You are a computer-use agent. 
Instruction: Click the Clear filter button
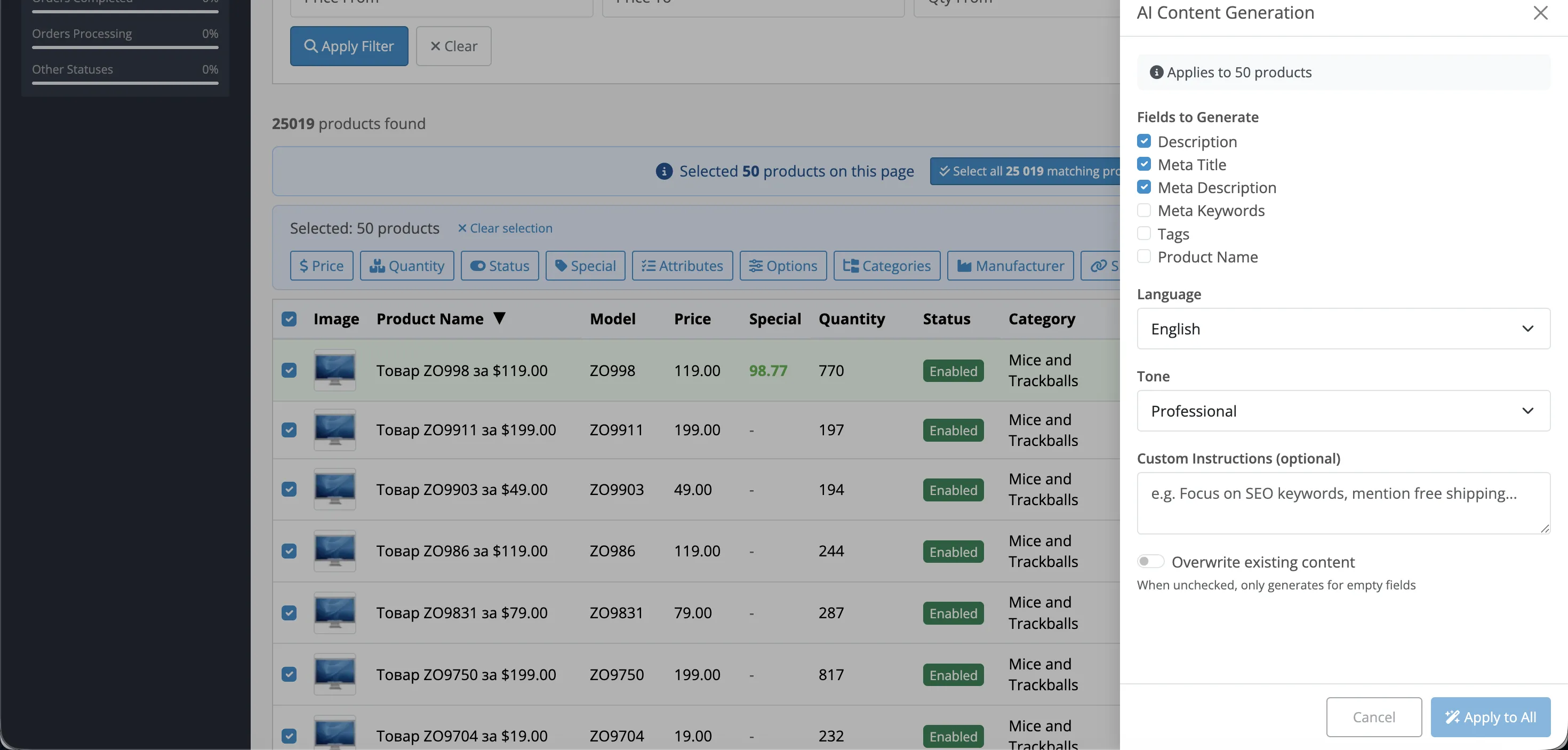click(453, 46)
